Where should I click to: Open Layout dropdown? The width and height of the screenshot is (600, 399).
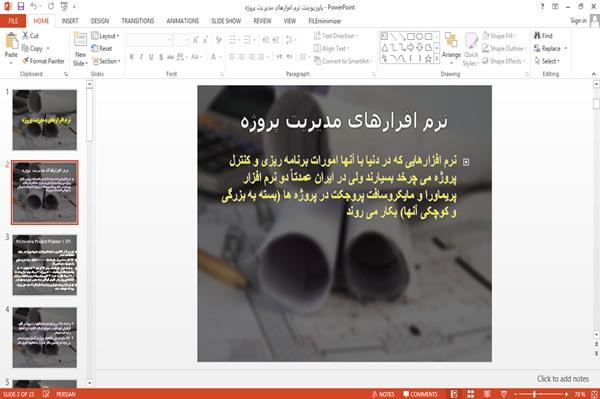(105, 36)
